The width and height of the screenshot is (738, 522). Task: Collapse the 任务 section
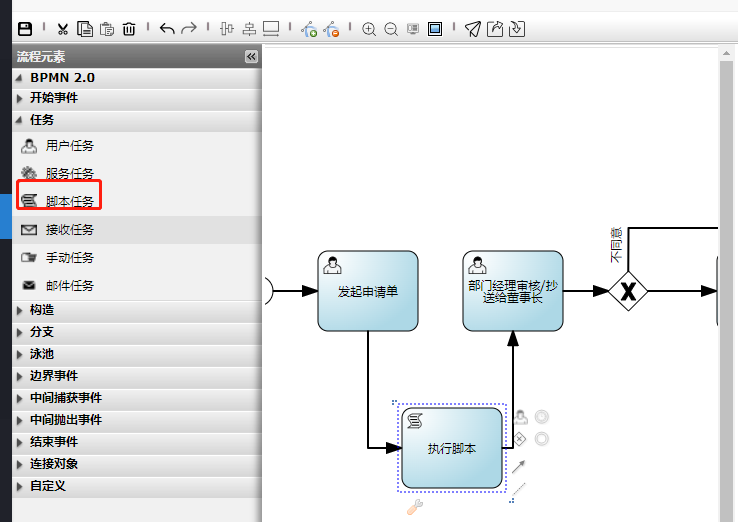tap(42, 120)
